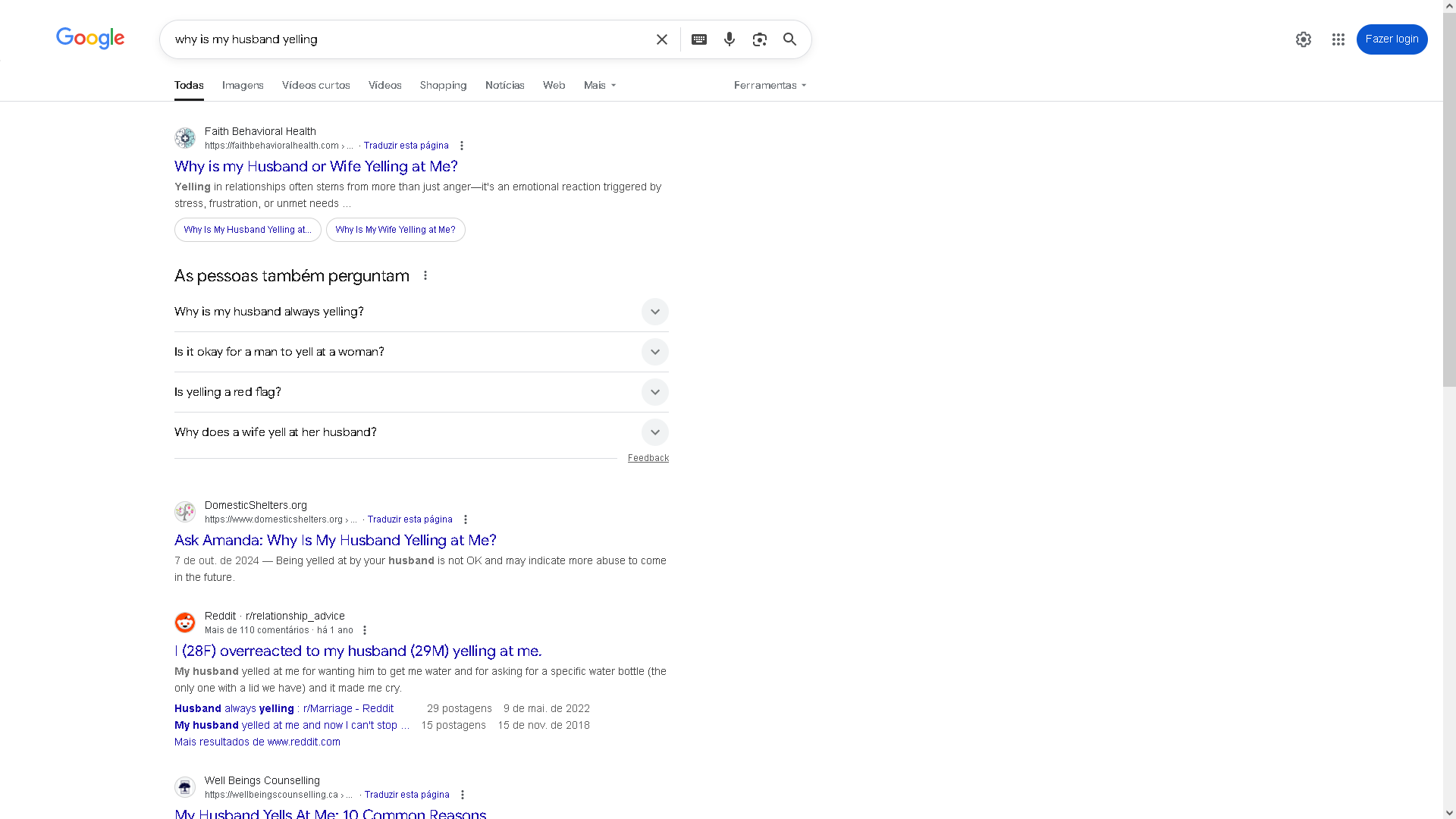Screen dimensions: 1456x819
Task: Click the Well Beings Counselling favicon
Action: pyautogui.click(x=185, y=787)
